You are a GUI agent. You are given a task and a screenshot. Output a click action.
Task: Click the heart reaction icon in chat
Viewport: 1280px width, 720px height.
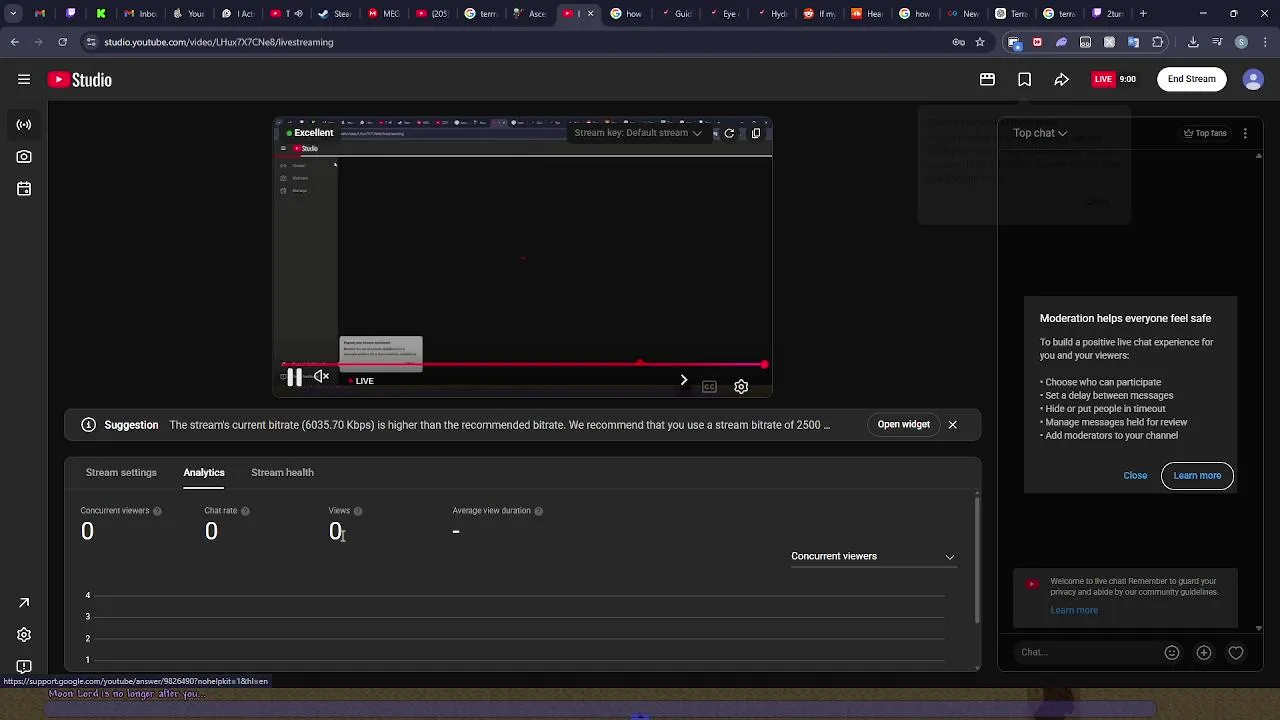(1236, 652)
